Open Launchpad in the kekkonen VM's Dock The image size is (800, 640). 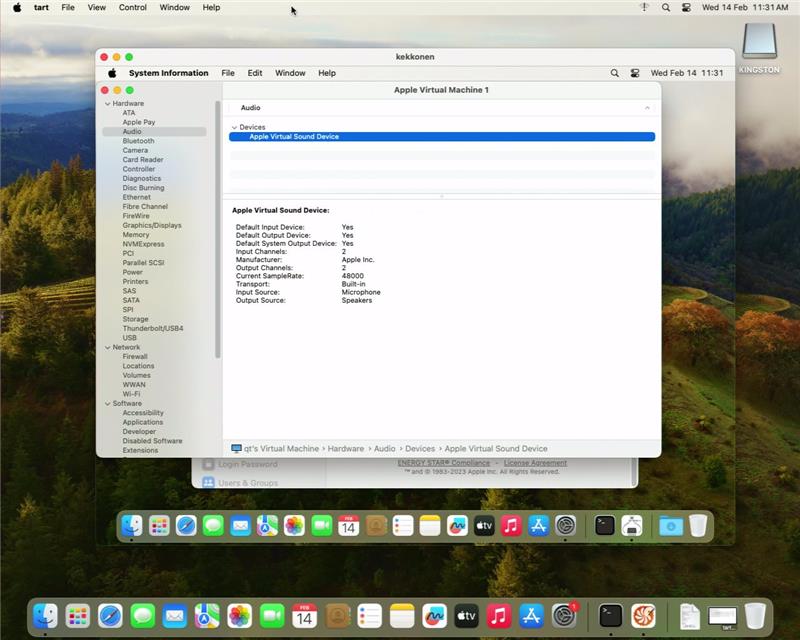pos(159,525)
